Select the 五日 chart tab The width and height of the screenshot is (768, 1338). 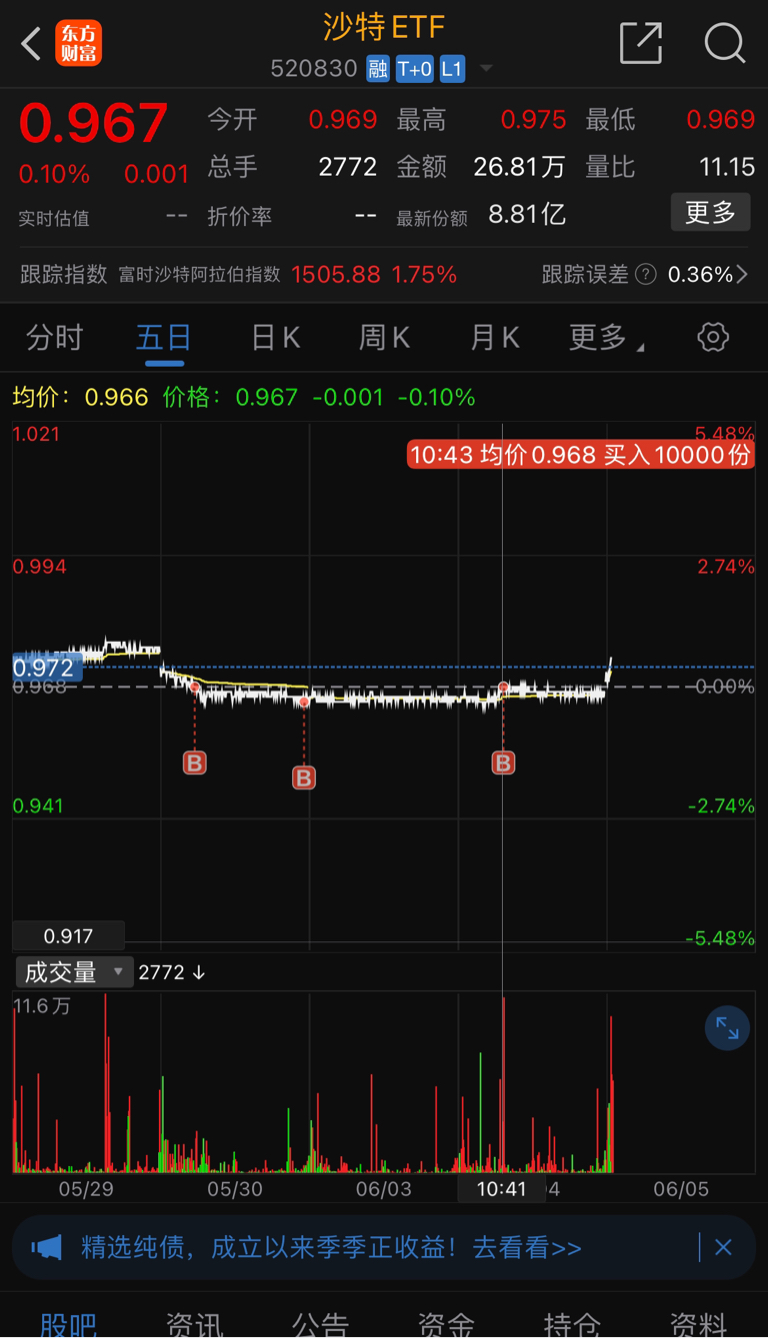click(164, 338)
